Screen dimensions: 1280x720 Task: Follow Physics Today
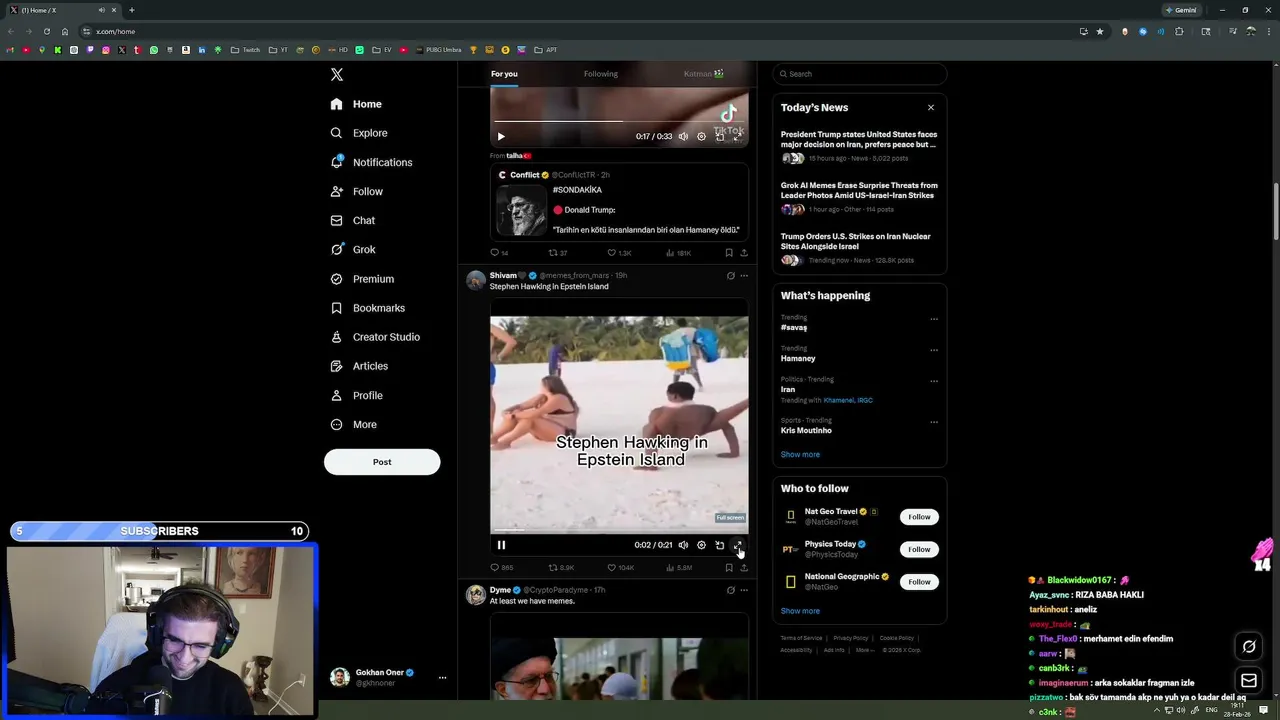tap(919, 549)
